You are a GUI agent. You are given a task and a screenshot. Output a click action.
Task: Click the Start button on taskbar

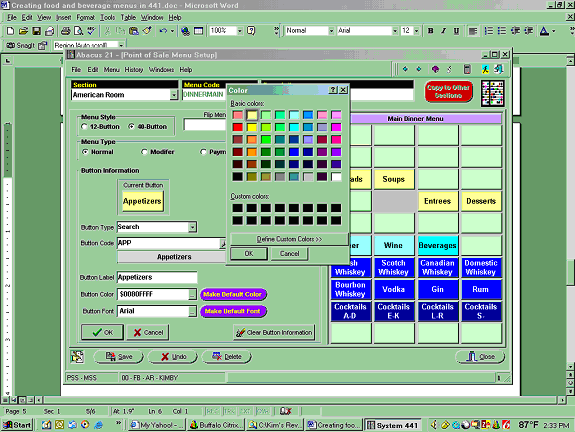17,425
